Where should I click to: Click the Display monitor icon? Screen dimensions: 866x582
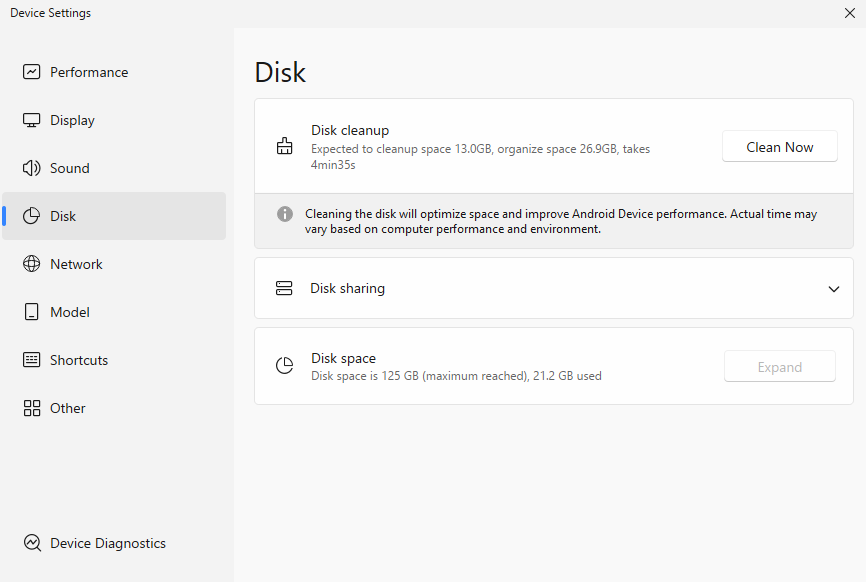(32, 120)
